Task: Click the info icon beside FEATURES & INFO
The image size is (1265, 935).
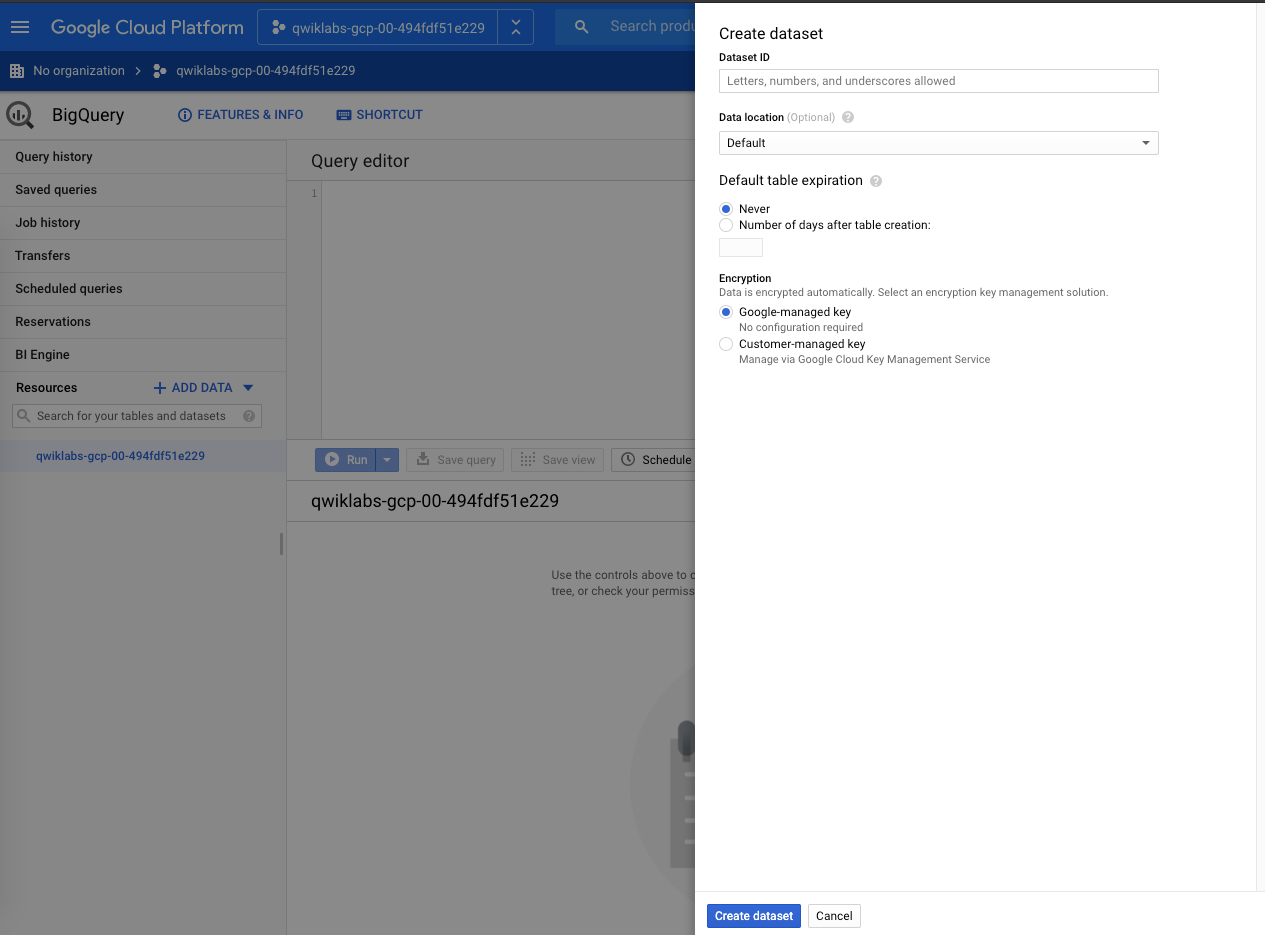Action: click(x=184, y=115)
